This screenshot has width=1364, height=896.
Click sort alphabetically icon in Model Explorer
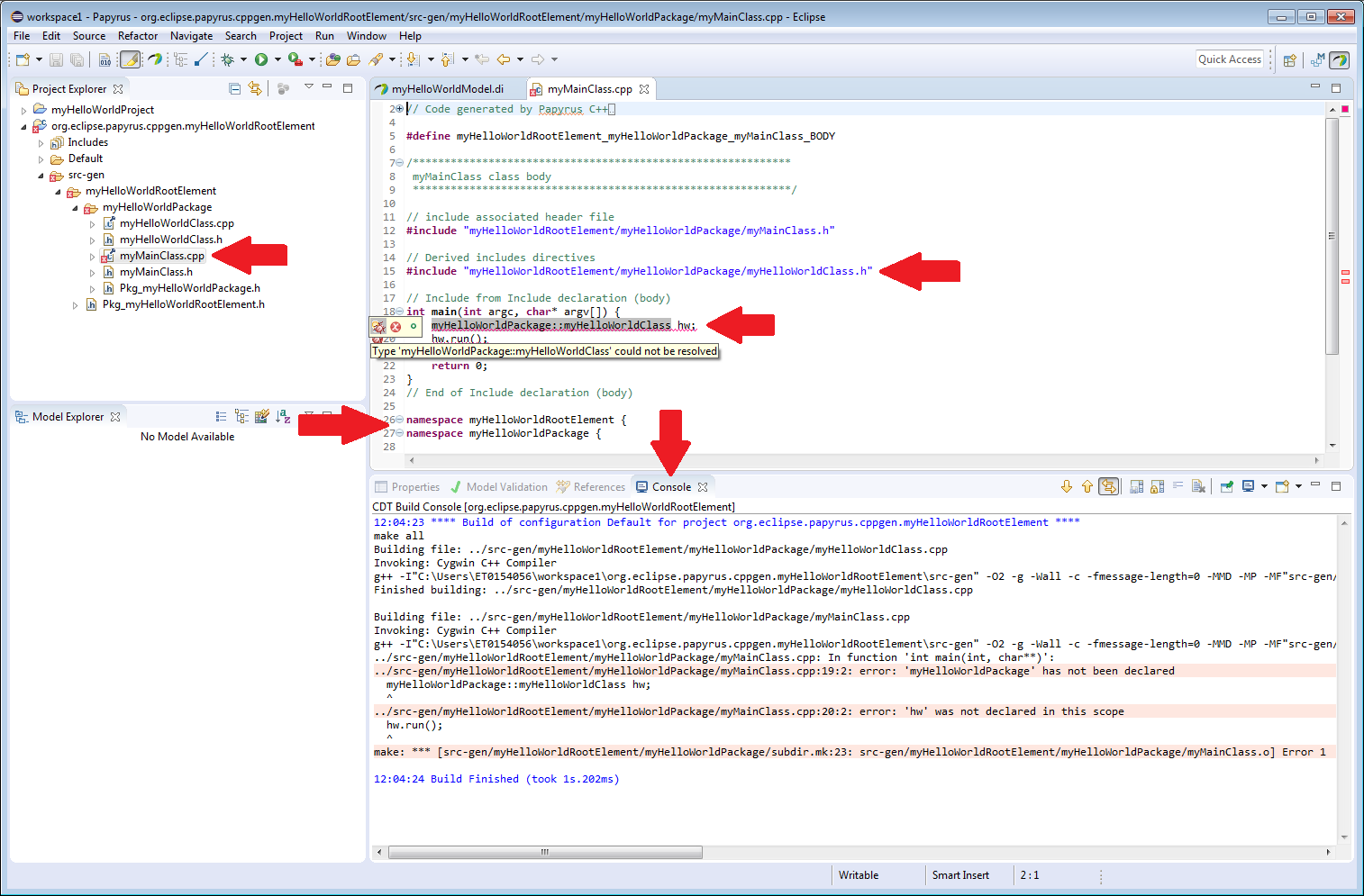click(x=283, y=416)
